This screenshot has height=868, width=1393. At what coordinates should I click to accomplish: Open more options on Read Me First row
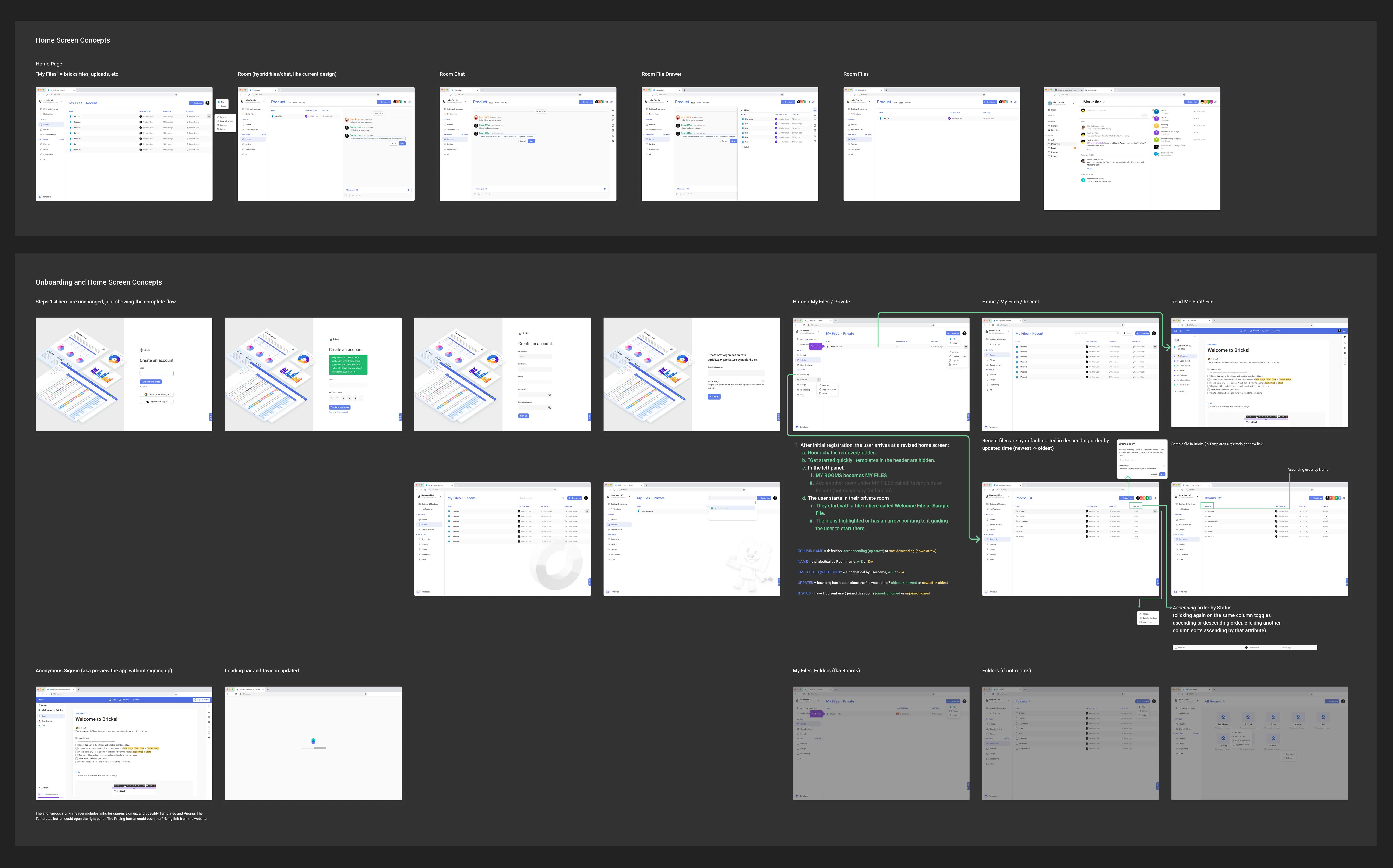(966, 347)
